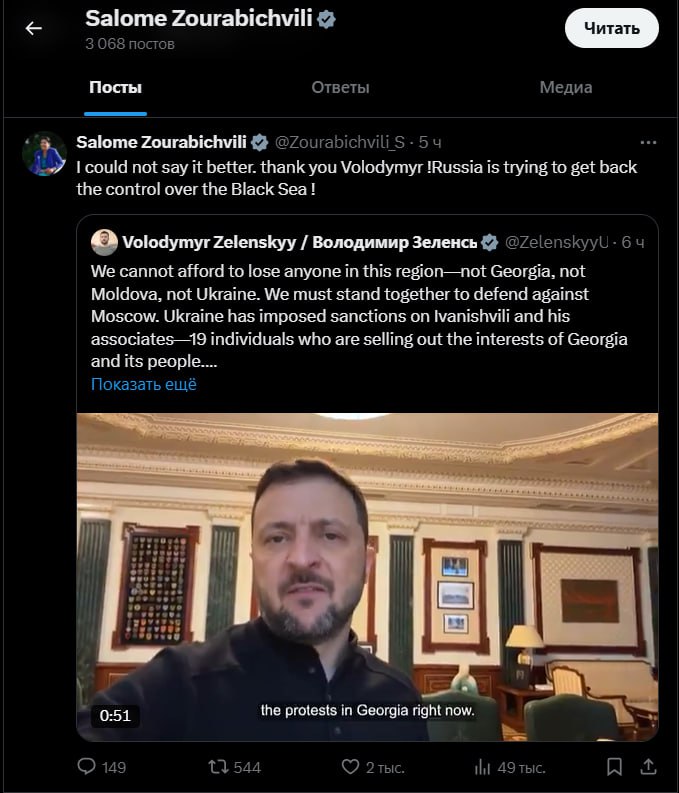Reply using the comment bubble icon
The image size is (679, 793).
86,766
